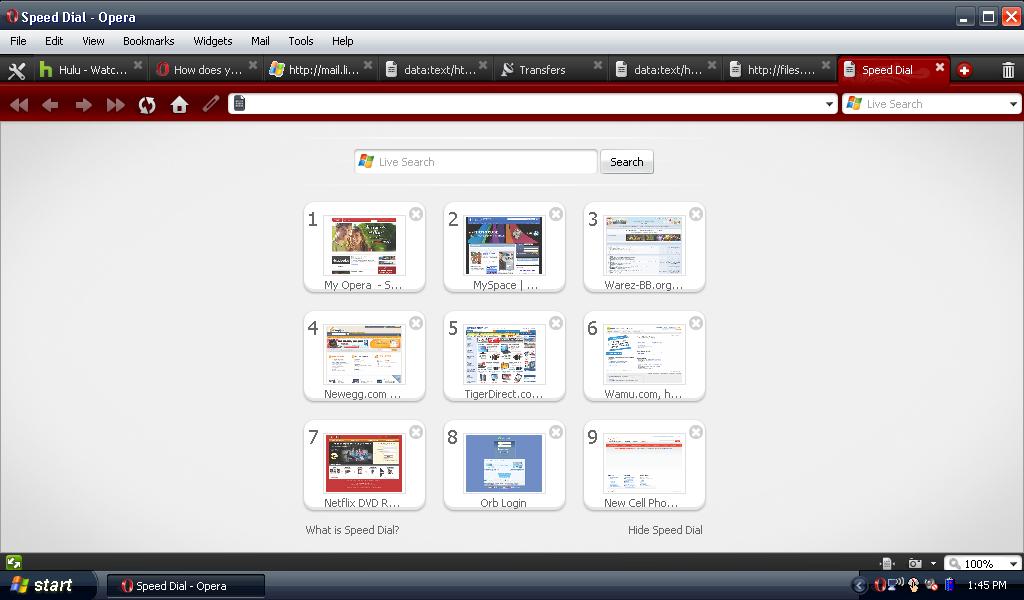The width and height of the screenshot is (1024, 600).
Task: Click the Speed Dial - Opera taskbar button
Action: 186,586
